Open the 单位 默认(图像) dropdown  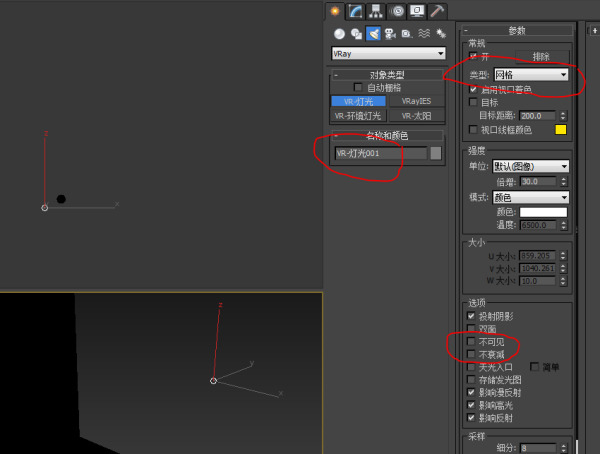[x=531, y=166]
